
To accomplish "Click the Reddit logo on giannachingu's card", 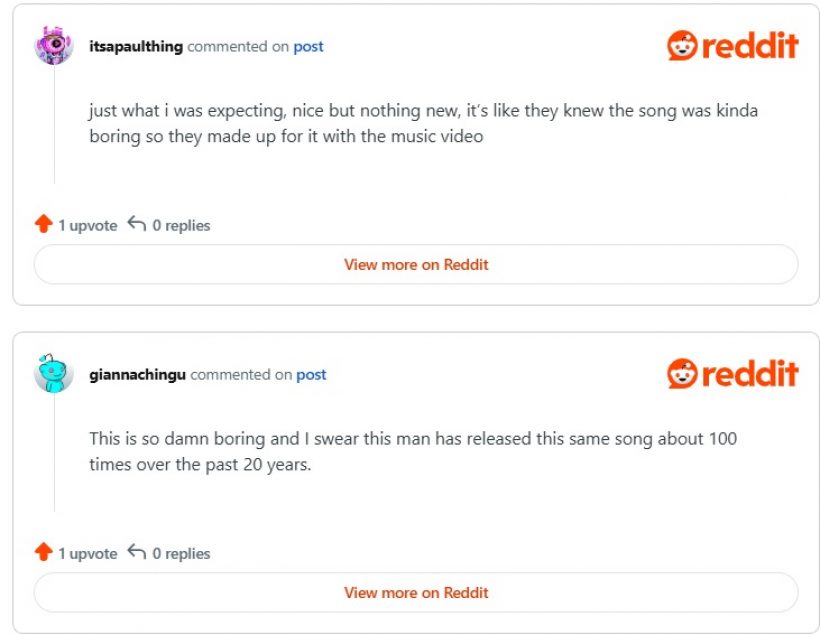I will click(x=733, y=373).
